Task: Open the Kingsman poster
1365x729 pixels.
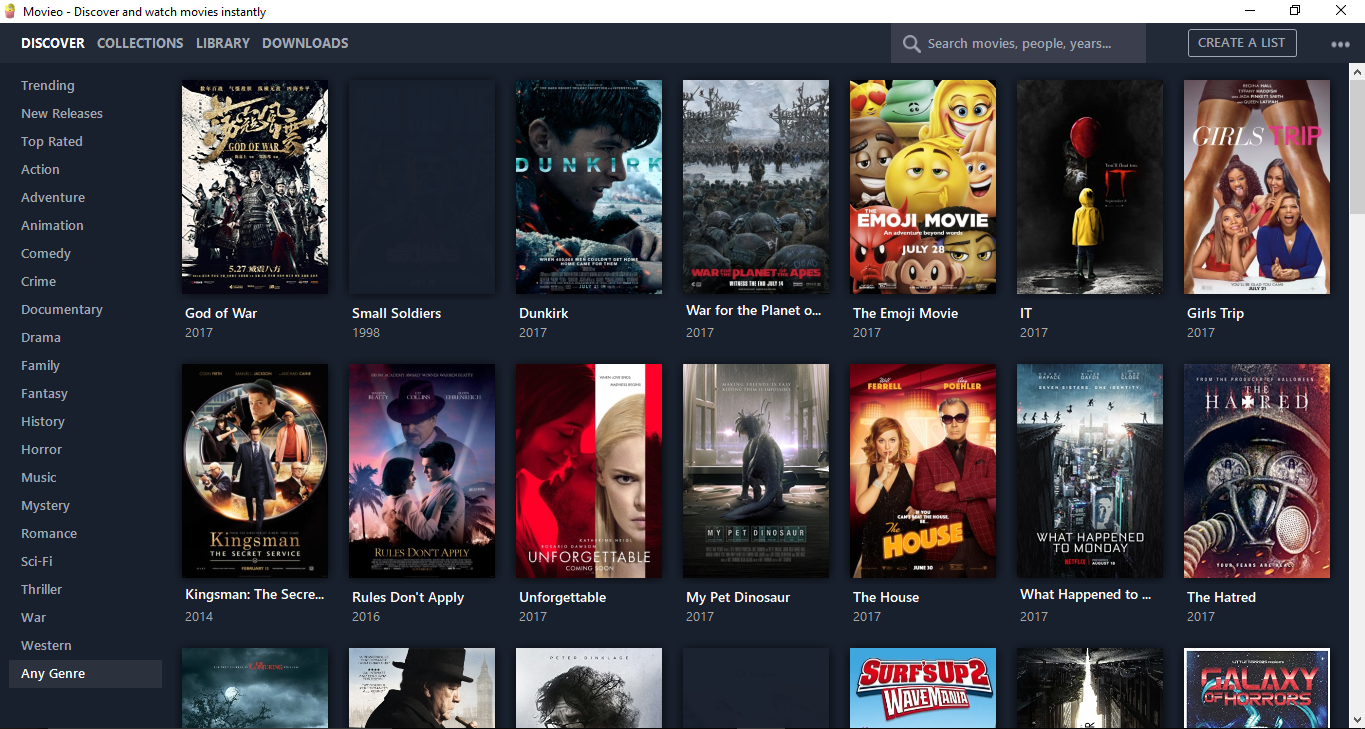Action: pos(255,470)
